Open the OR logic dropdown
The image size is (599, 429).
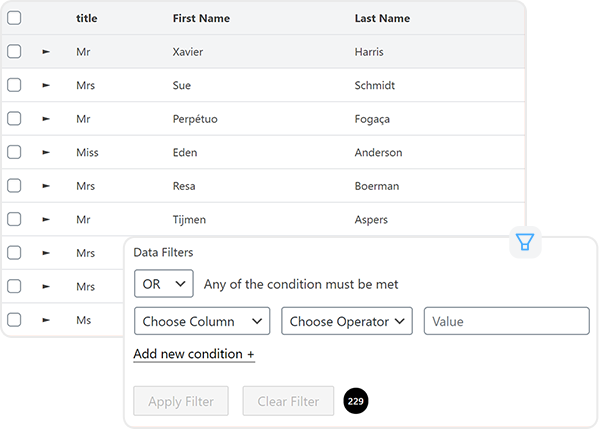pyautogui.click(x=164, y=283)
